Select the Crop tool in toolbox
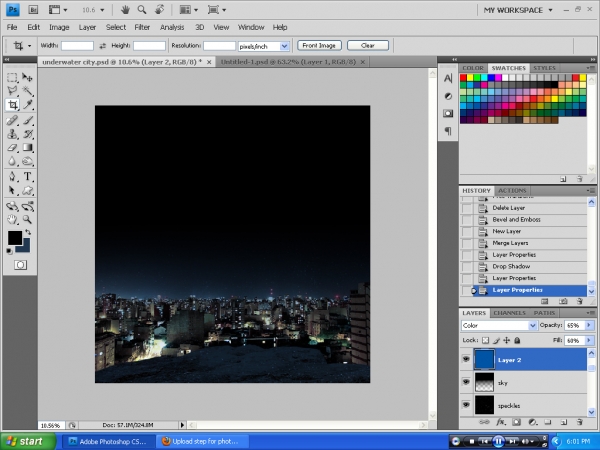600x450 pixels. (x=12, y=104)
